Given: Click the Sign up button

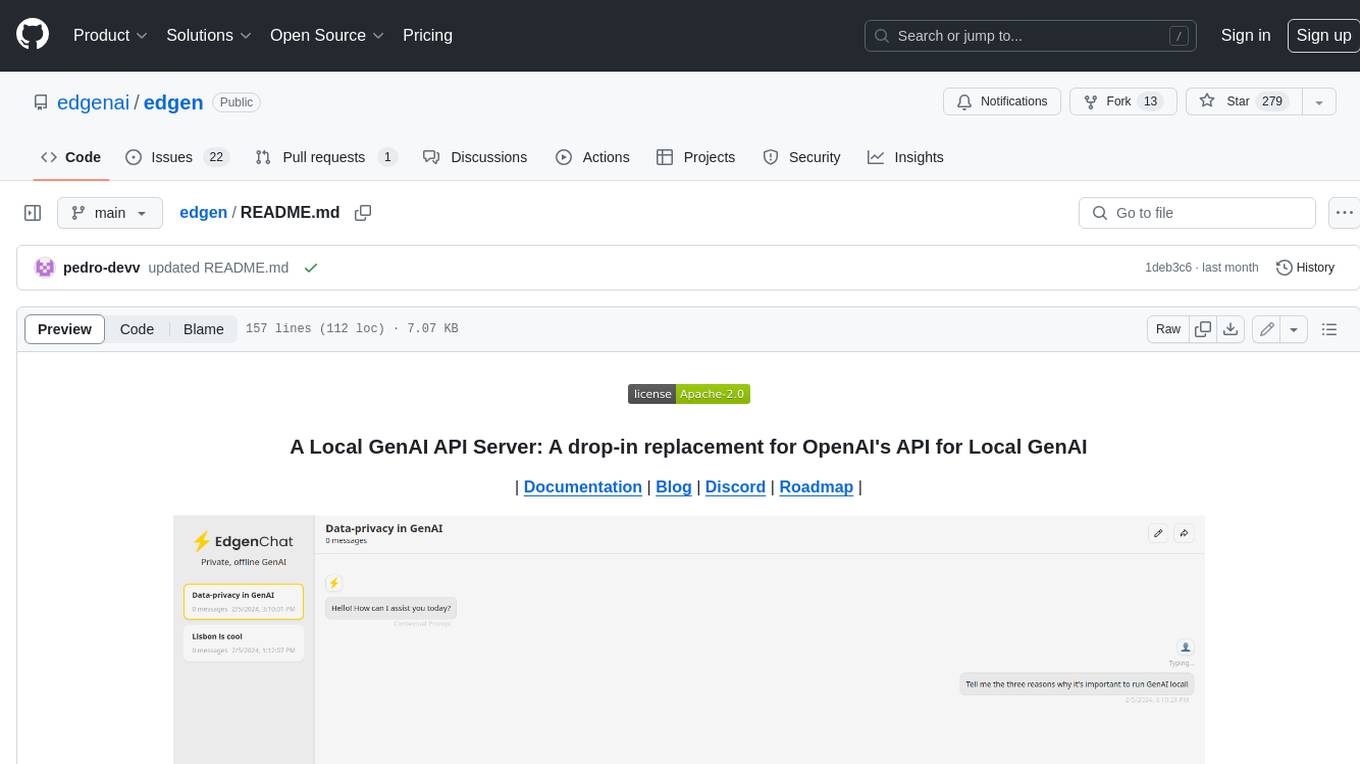Looking at the screenshot, I should click(x=1323, y=35).
